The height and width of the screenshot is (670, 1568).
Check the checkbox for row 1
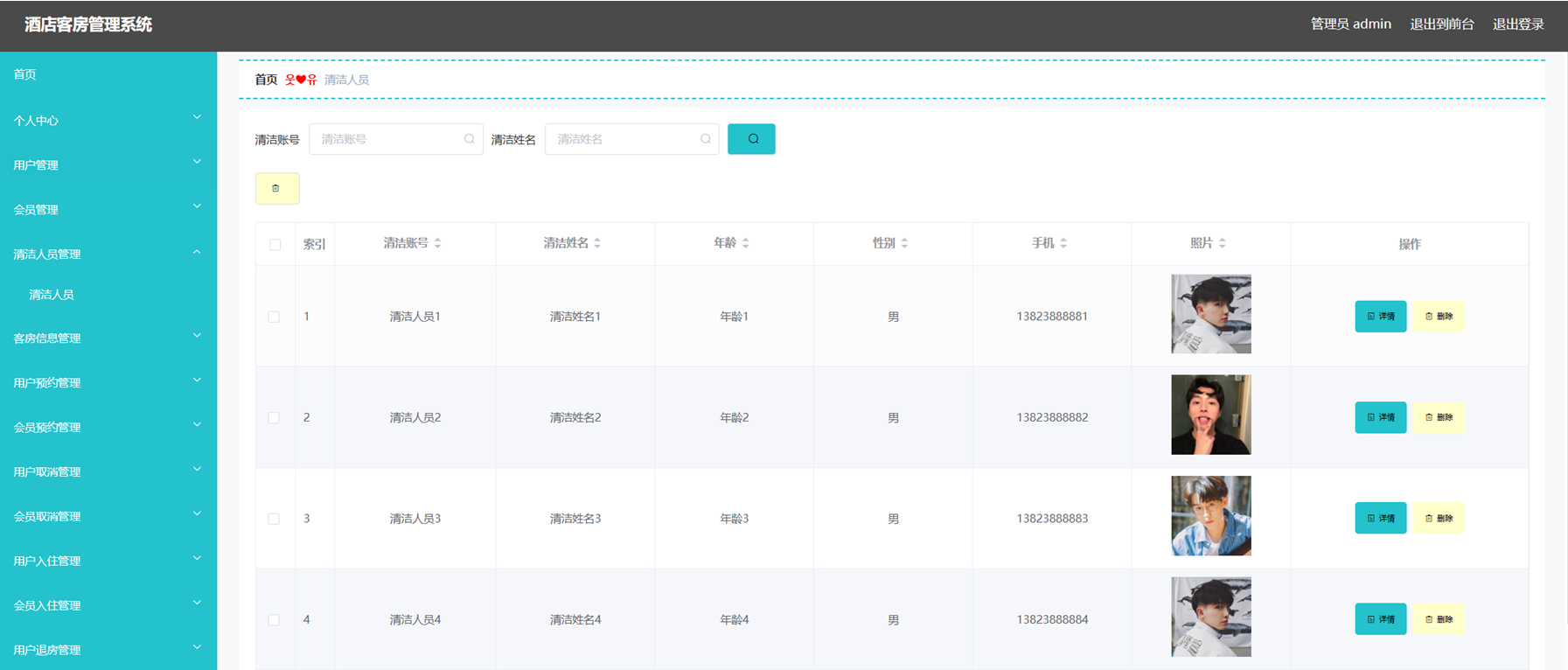pos(274,317)
